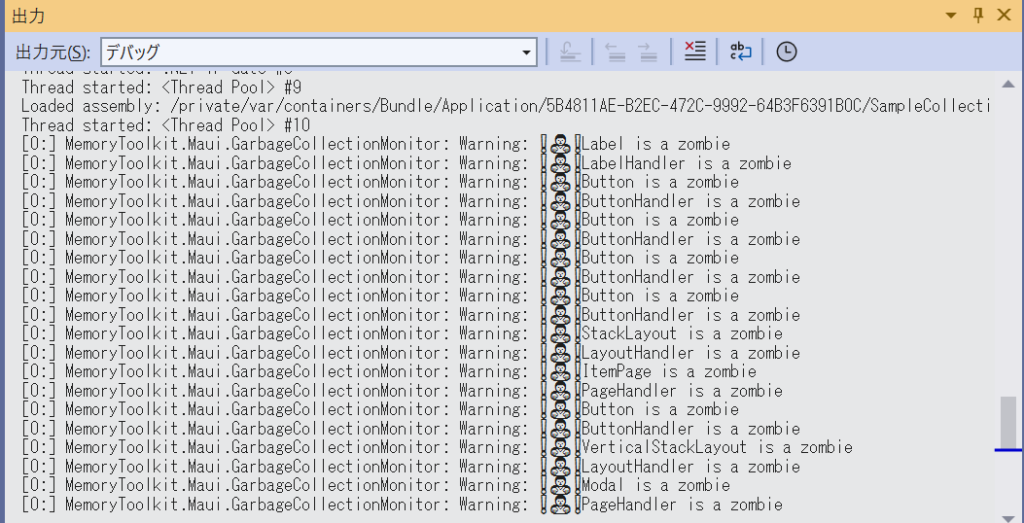Open the window position dropdown arrow in title bar
The width and height of the screenshot is (1024, 523).
[951, 16]
